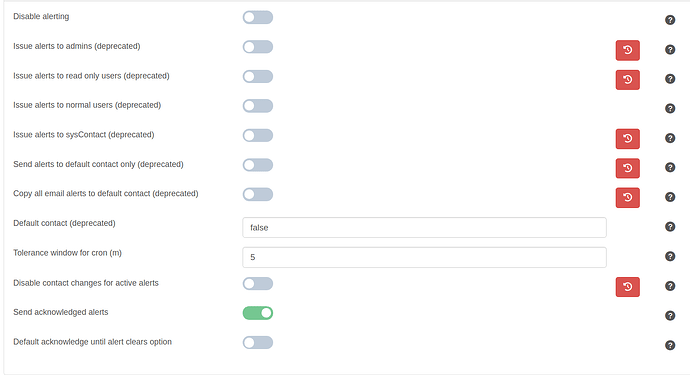
Task: Focus the Default contact input field
Action: (424, 228)
